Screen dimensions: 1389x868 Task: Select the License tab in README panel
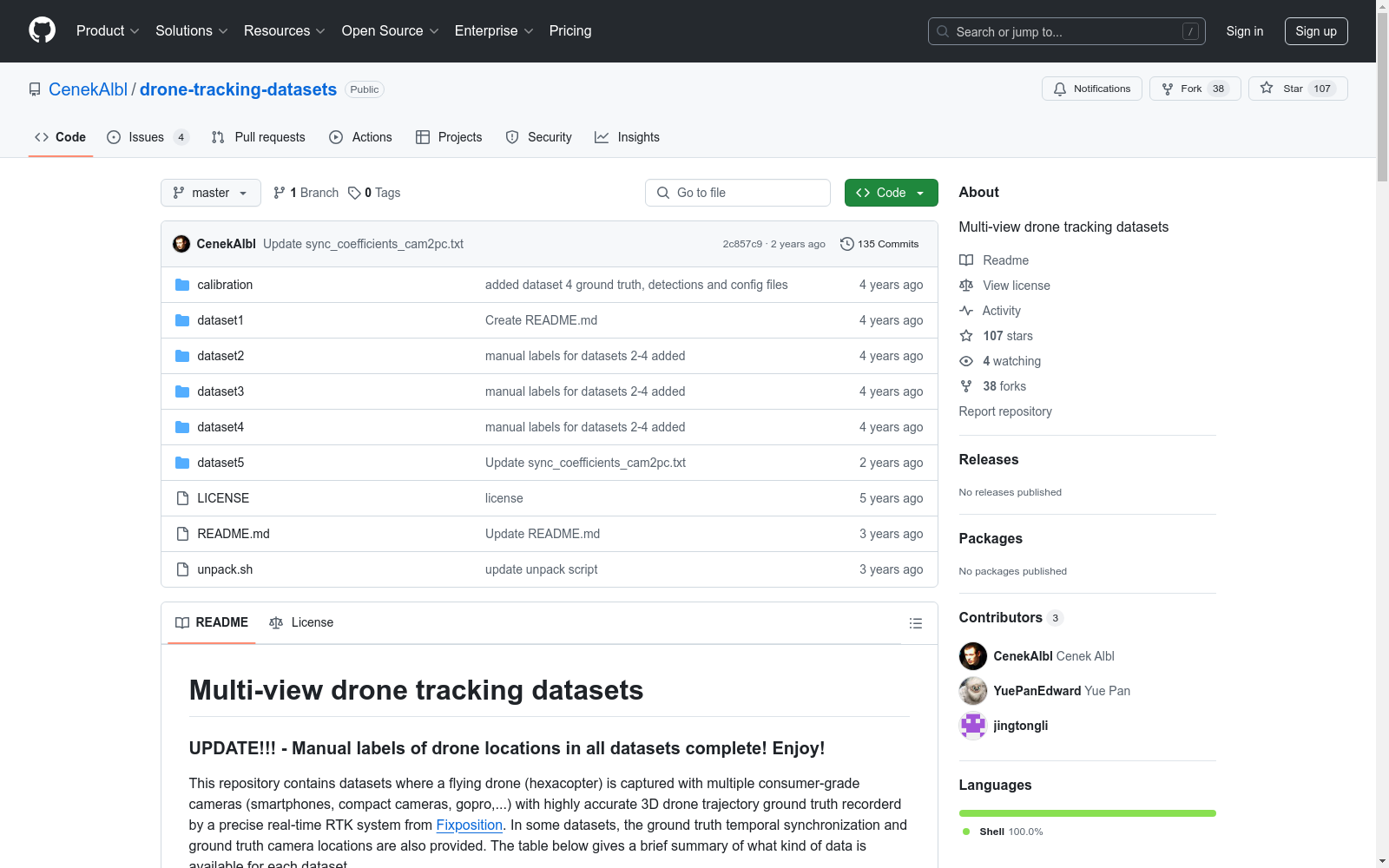pos(301,622)
